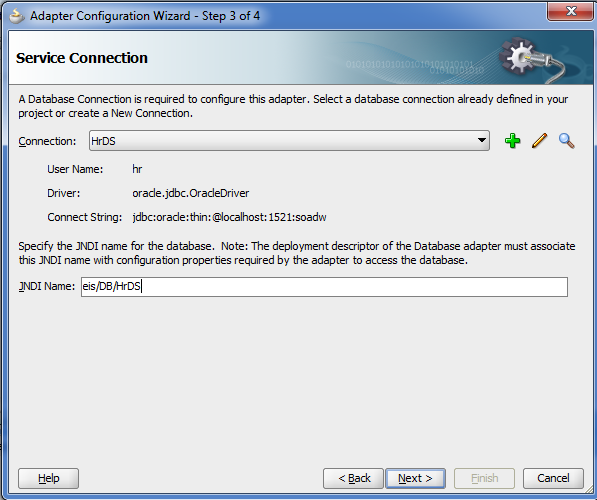Open the Connection dropdown showing HrDS
This screenshot has width=597, height=500.
pos(289,141)
